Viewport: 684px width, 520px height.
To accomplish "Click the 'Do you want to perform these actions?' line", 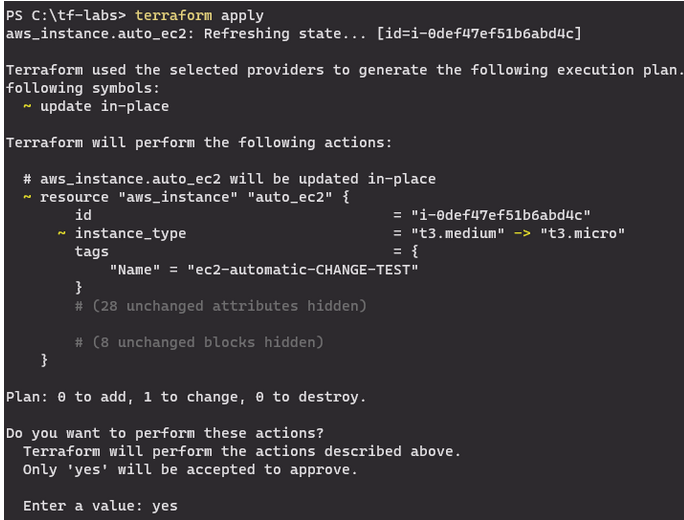I will point(165,433).
